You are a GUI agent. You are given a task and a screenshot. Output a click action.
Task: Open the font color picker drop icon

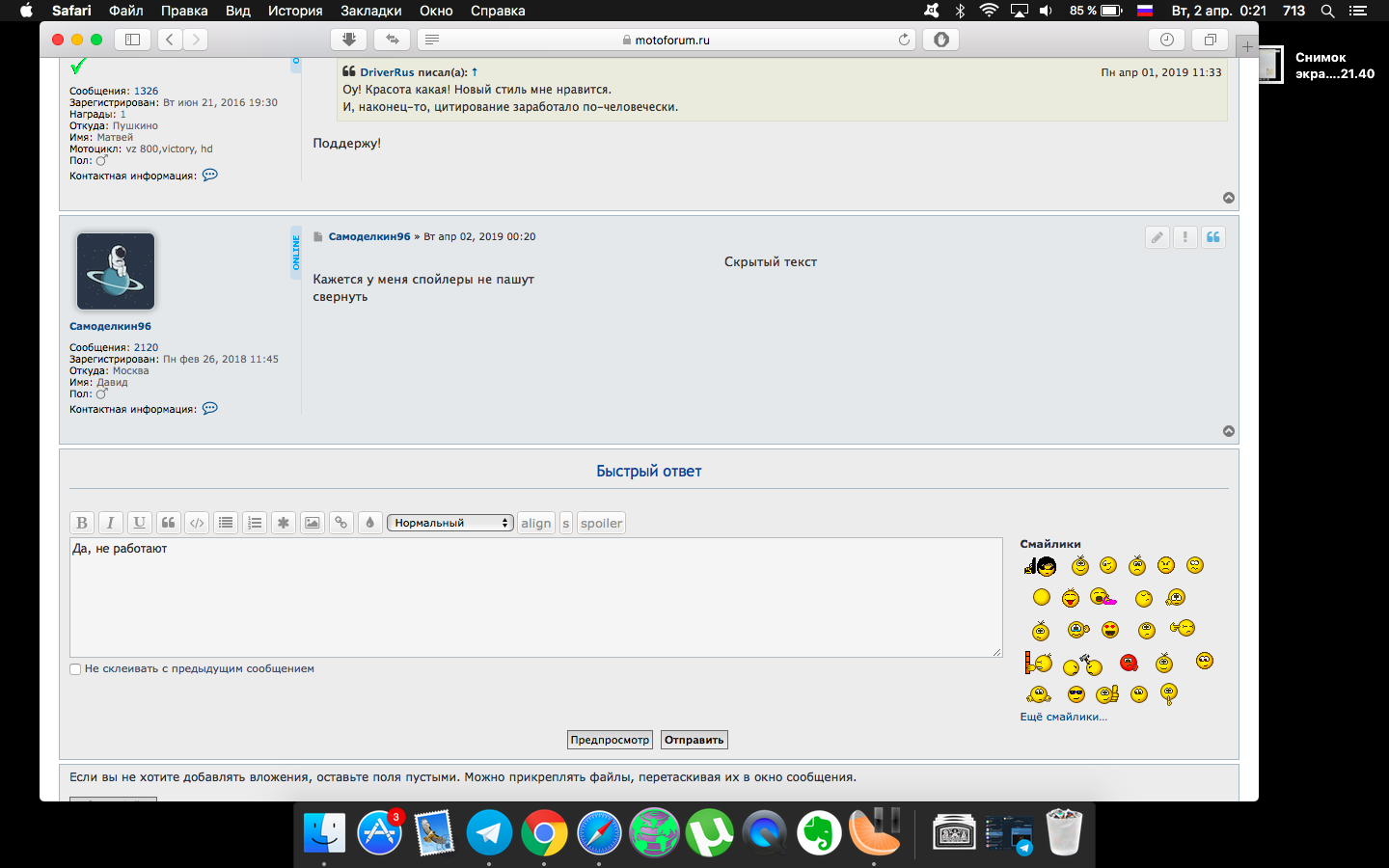tap(369, 523)
